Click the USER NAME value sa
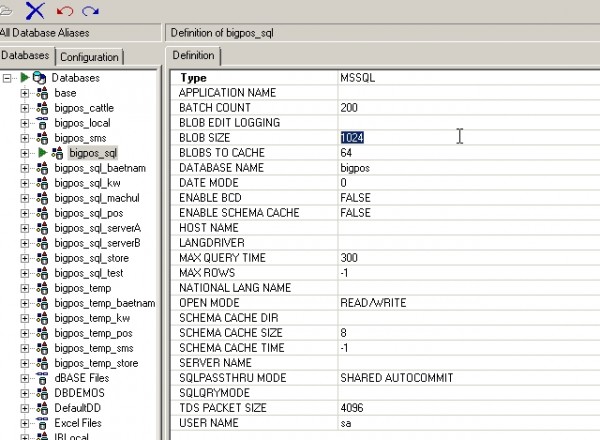This screenshot has height=440, width=600. pos(345,423)
